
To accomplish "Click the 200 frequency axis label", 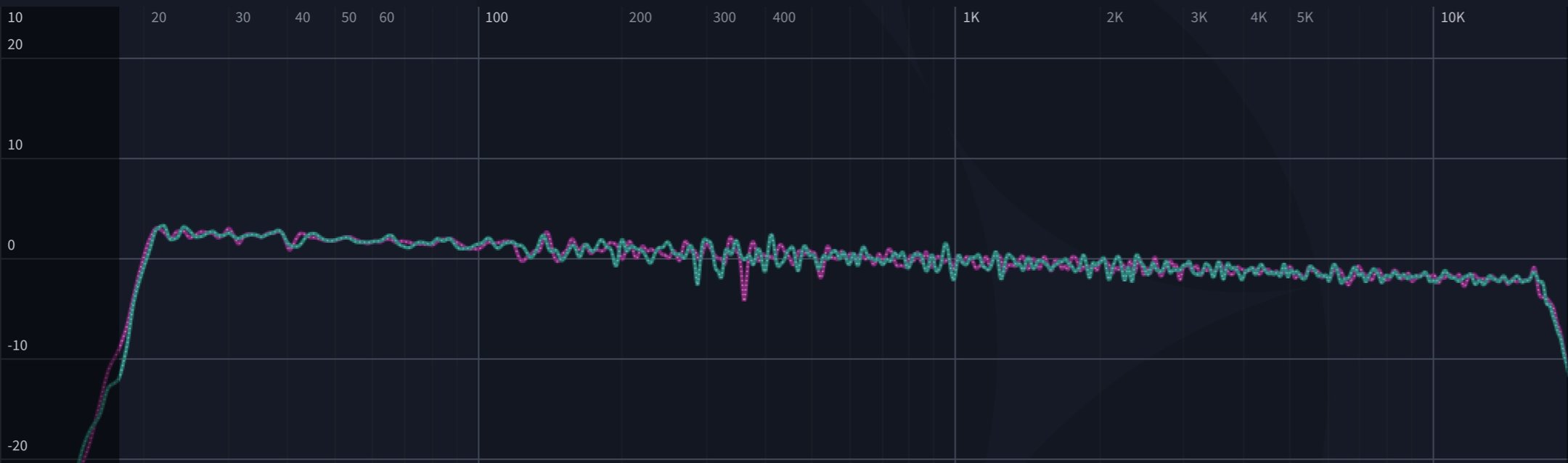I will (640, 17).
